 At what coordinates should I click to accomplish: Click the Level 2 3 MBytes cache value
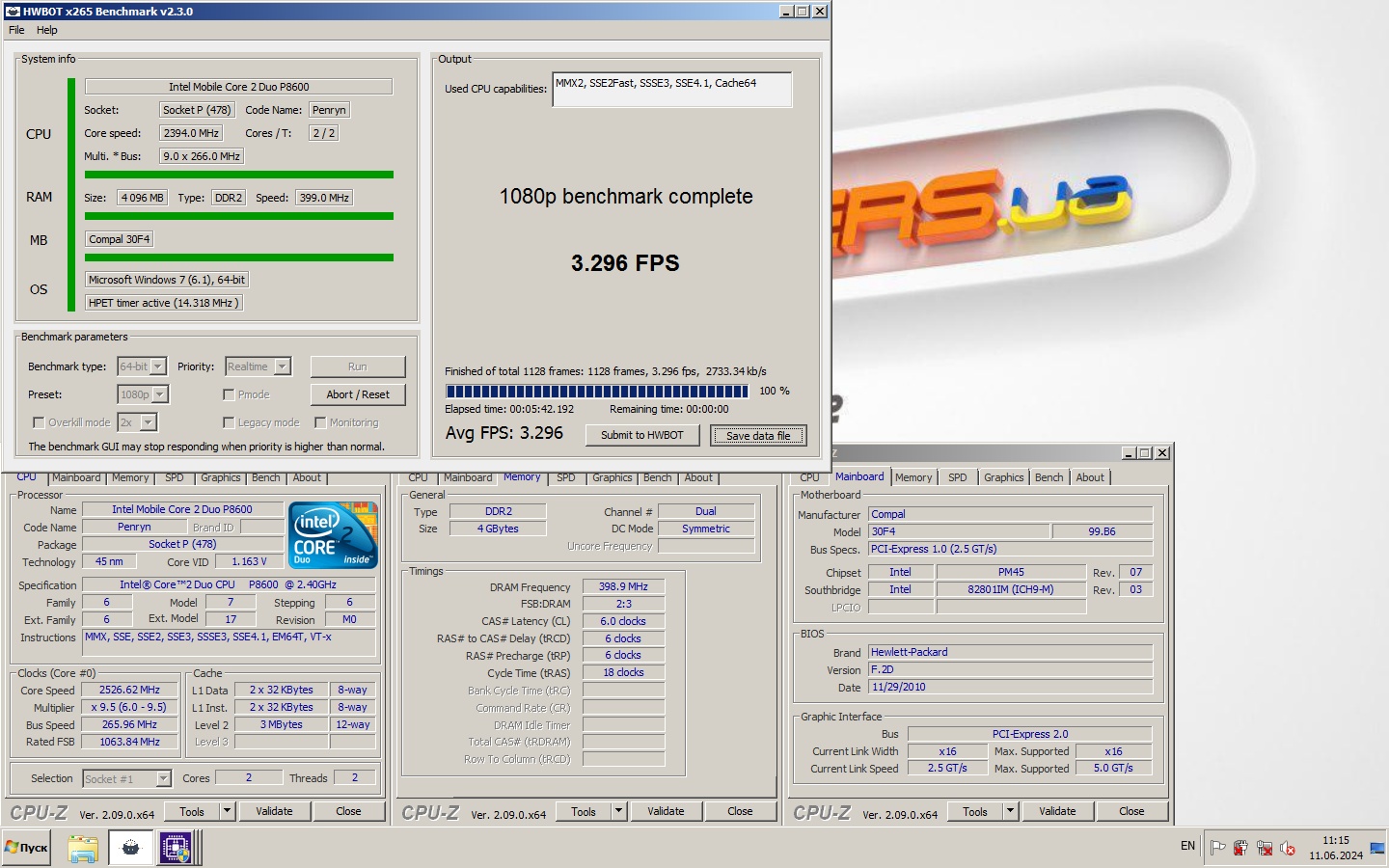[x=282, y=725]
